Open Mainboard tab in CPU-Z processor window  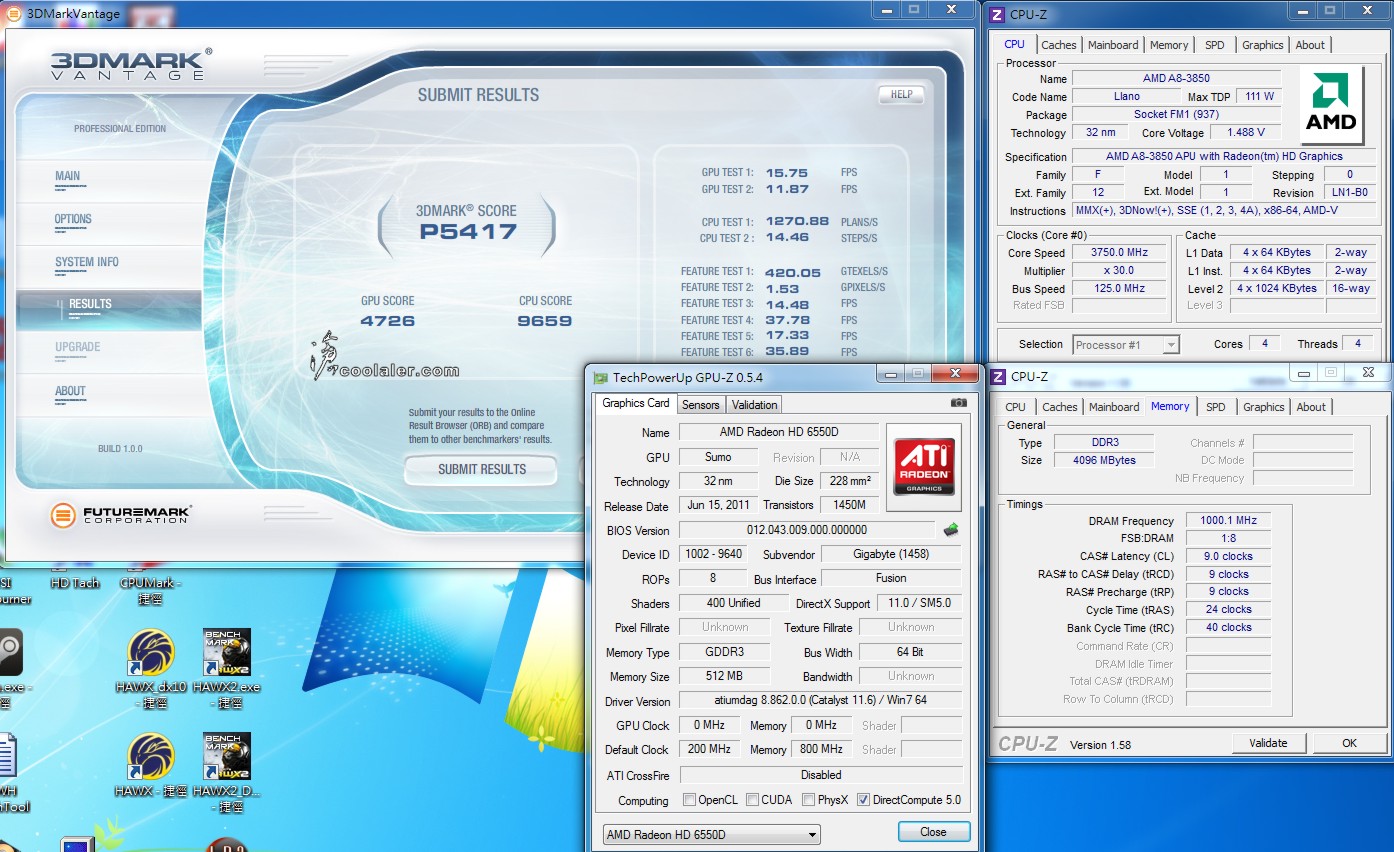[x=1113, y=45]
